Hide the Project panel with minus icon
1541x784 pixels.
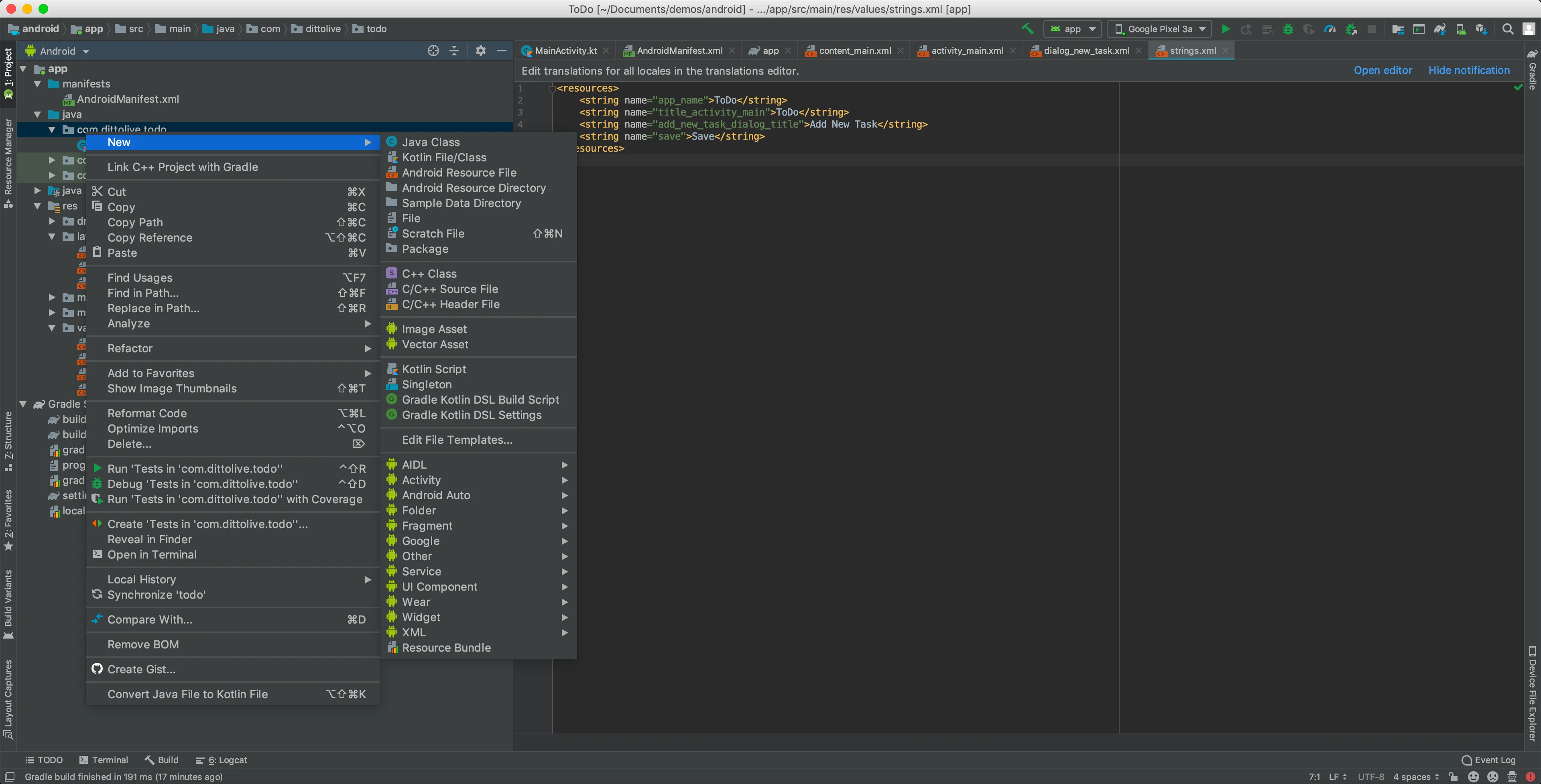pyautogui.click(x=501, y=51)
